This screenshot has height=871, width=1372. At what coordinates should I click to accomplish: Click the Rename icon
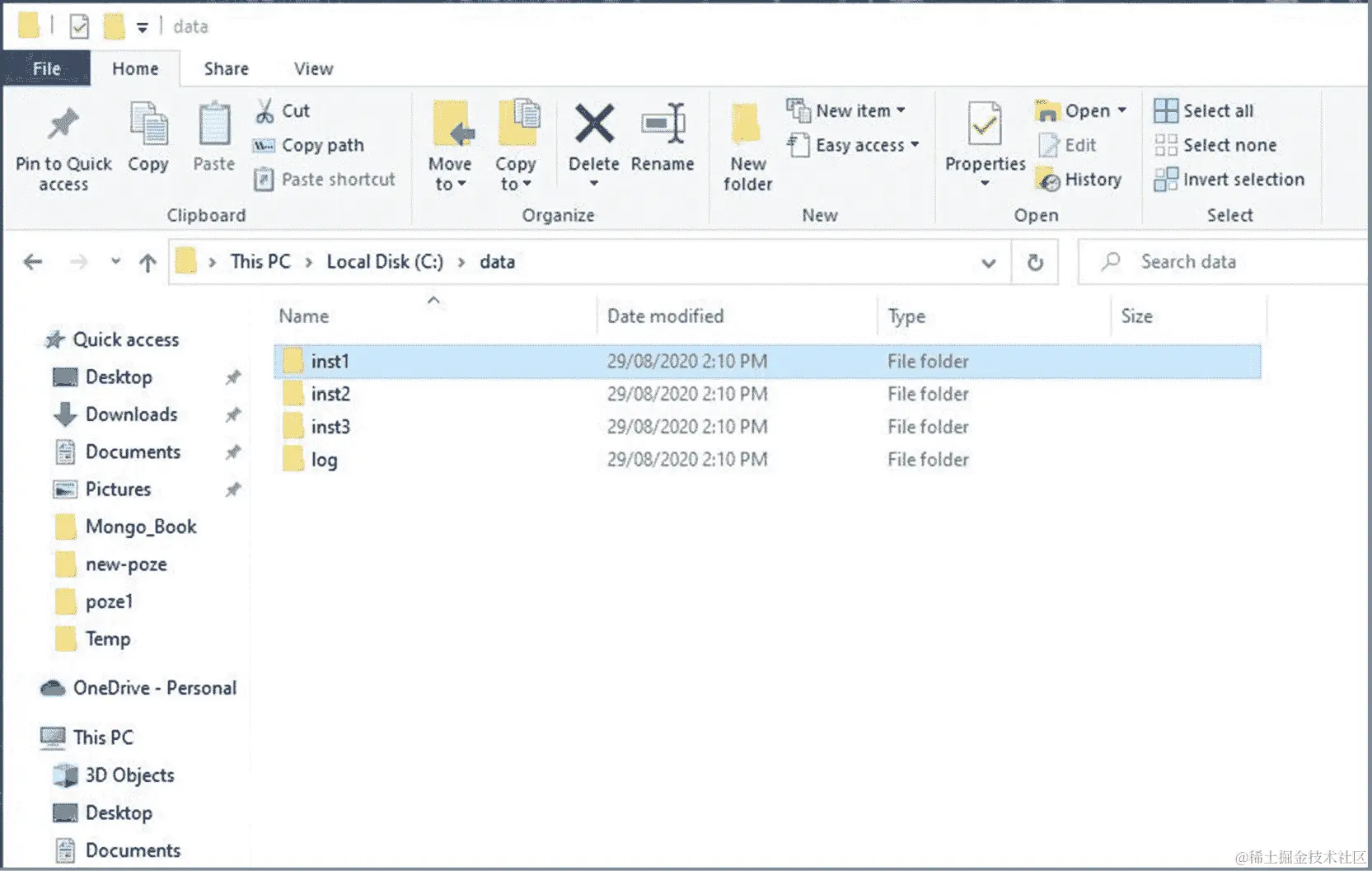tap(663, 124)
